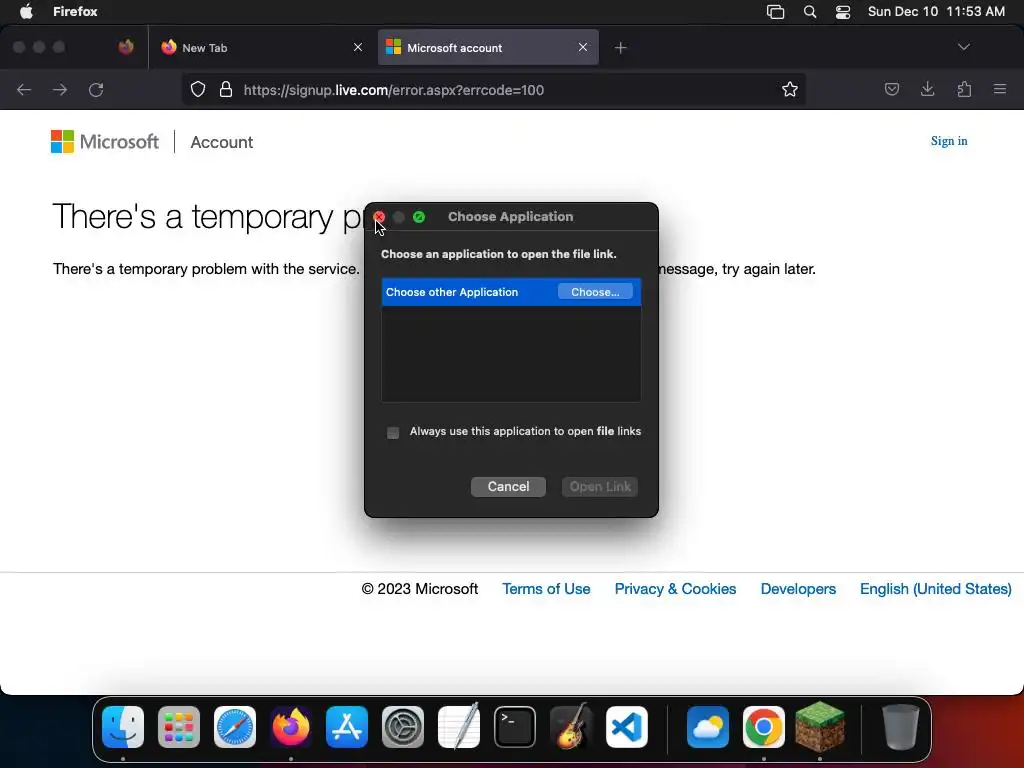Click the Microsoft logo
Screen dimensions: 1024x768
coord(105,142)
